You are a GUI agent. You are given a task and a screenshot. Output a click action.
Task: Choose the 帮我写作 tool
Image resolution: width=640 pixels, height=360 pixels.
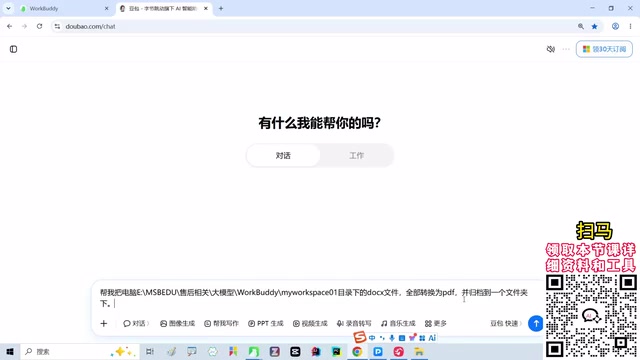point(222,323)
